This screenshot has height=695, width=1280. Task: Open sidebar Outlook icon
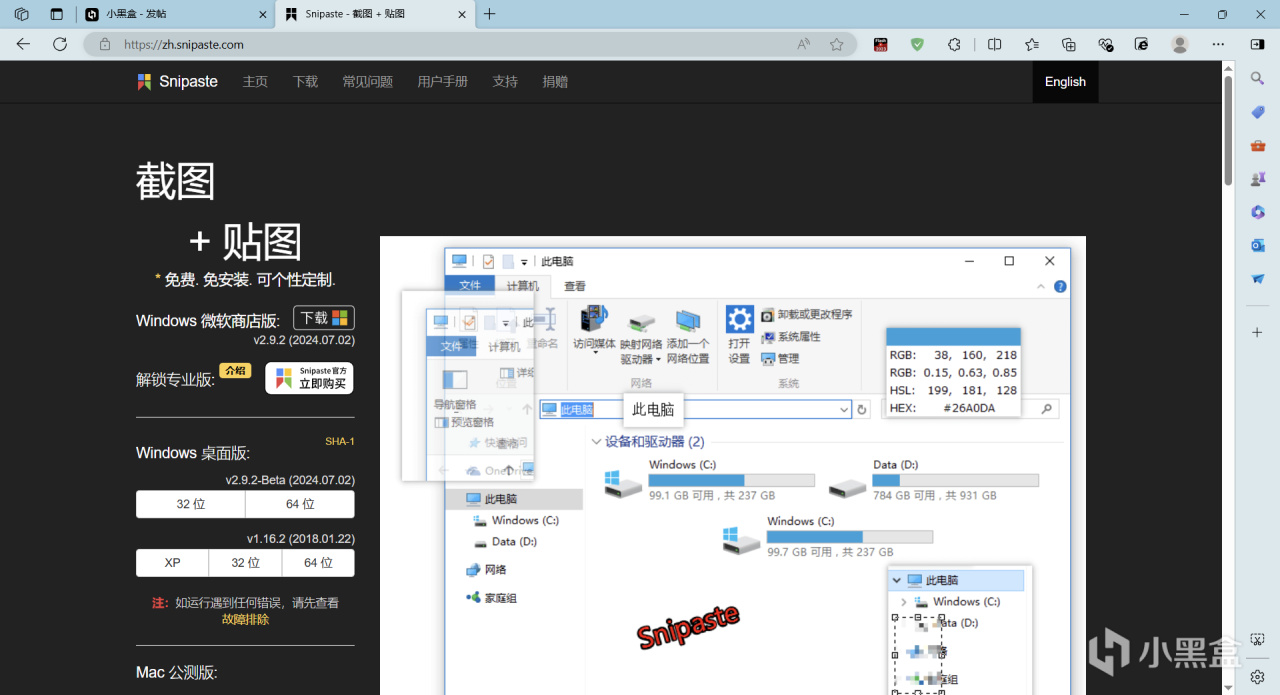click(1258, 245)
